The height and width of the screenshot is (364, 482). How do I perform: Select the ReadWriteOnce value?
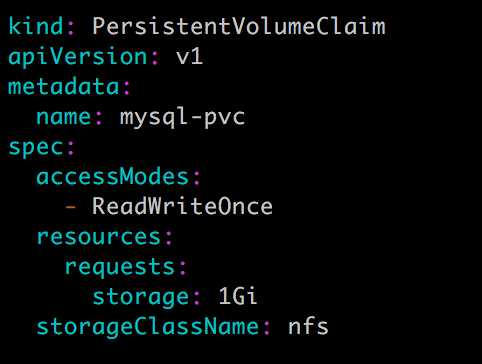point(182,207)
